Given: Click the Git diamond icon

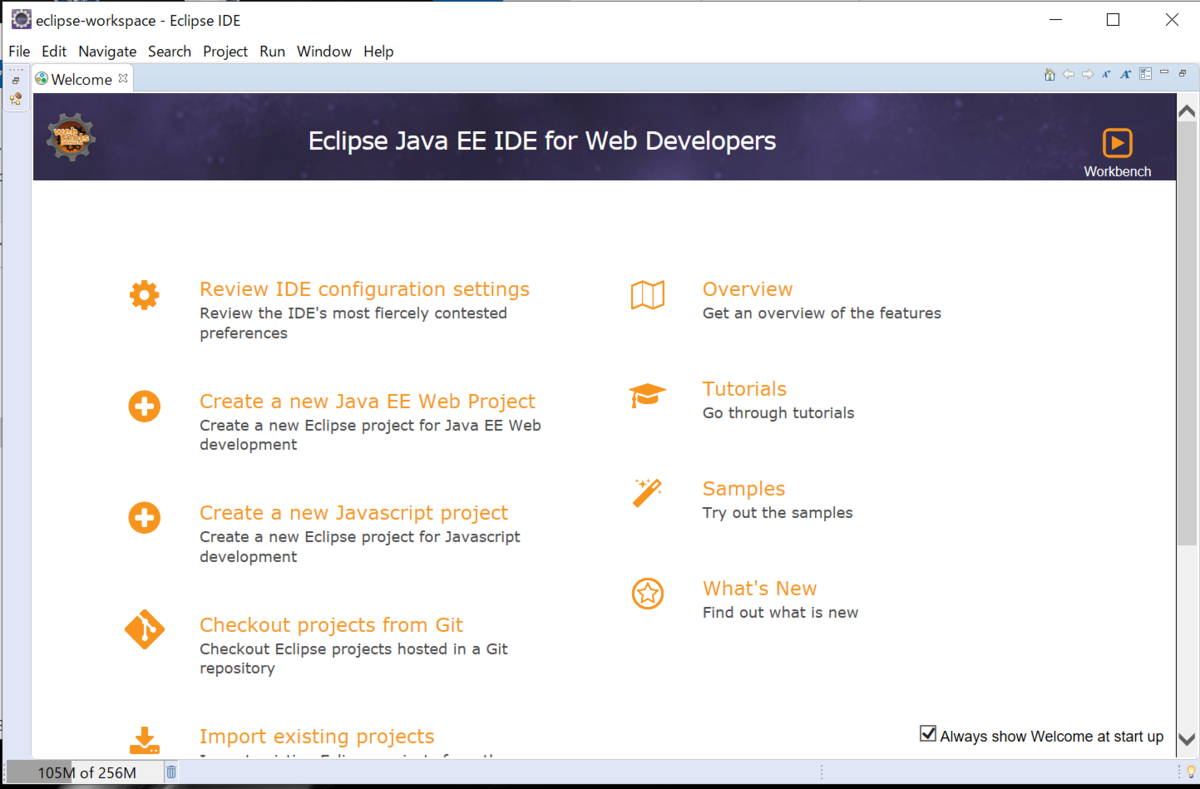Looking at the screenshot, I should coord(144,630).
